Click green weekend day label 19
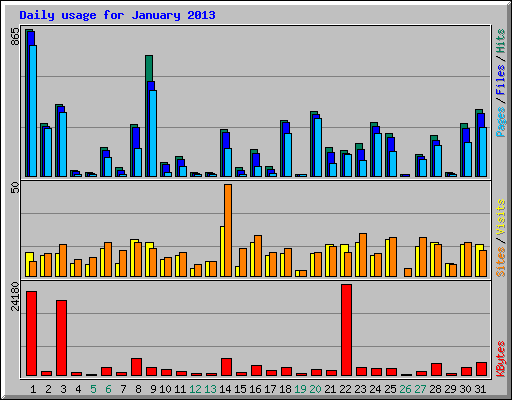The height and width of the screenshot is (400, 512). [300, 389]
